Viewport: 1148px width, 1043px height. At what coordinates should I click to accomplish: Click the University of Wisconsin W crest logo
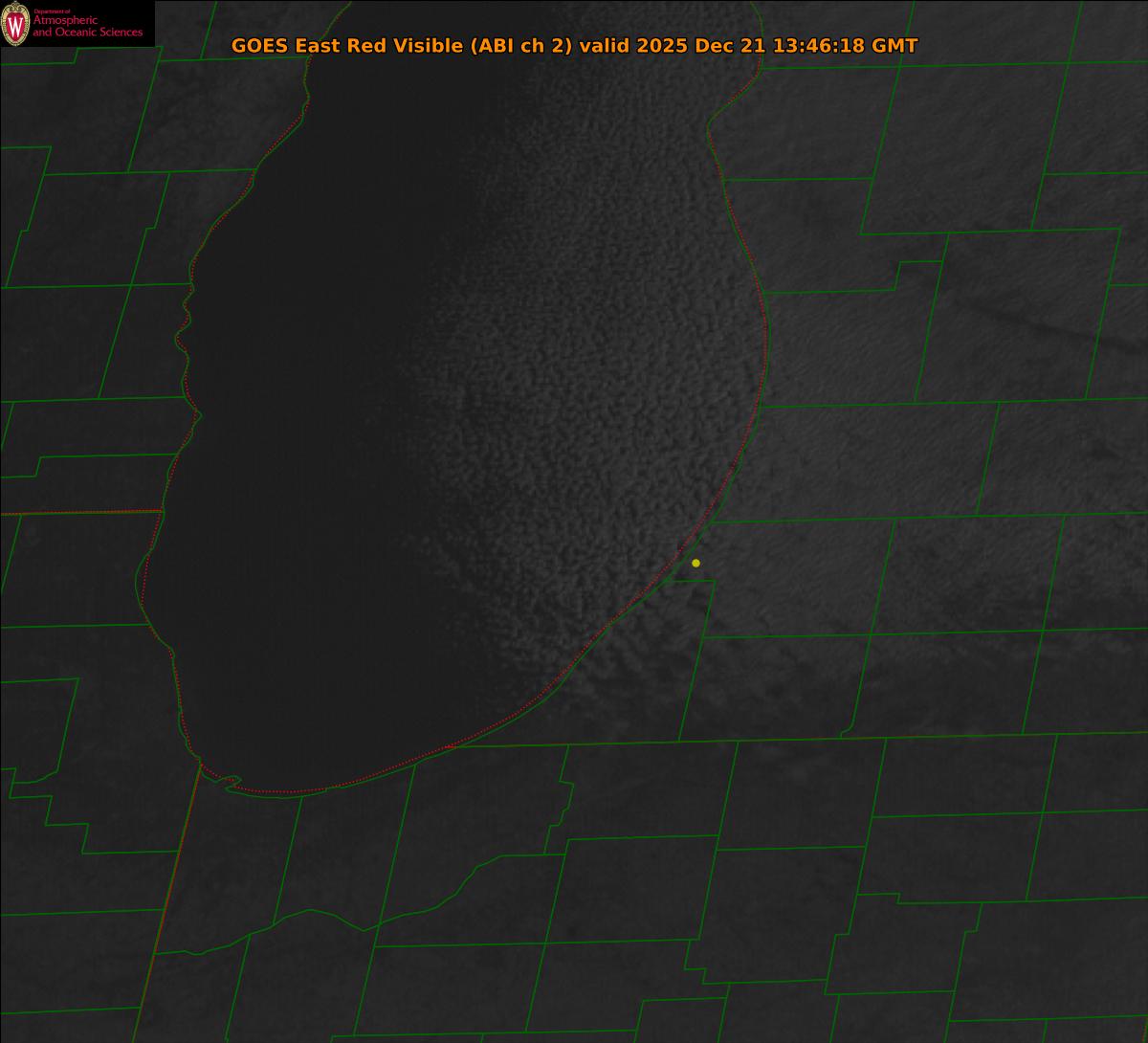pos(15,24)
